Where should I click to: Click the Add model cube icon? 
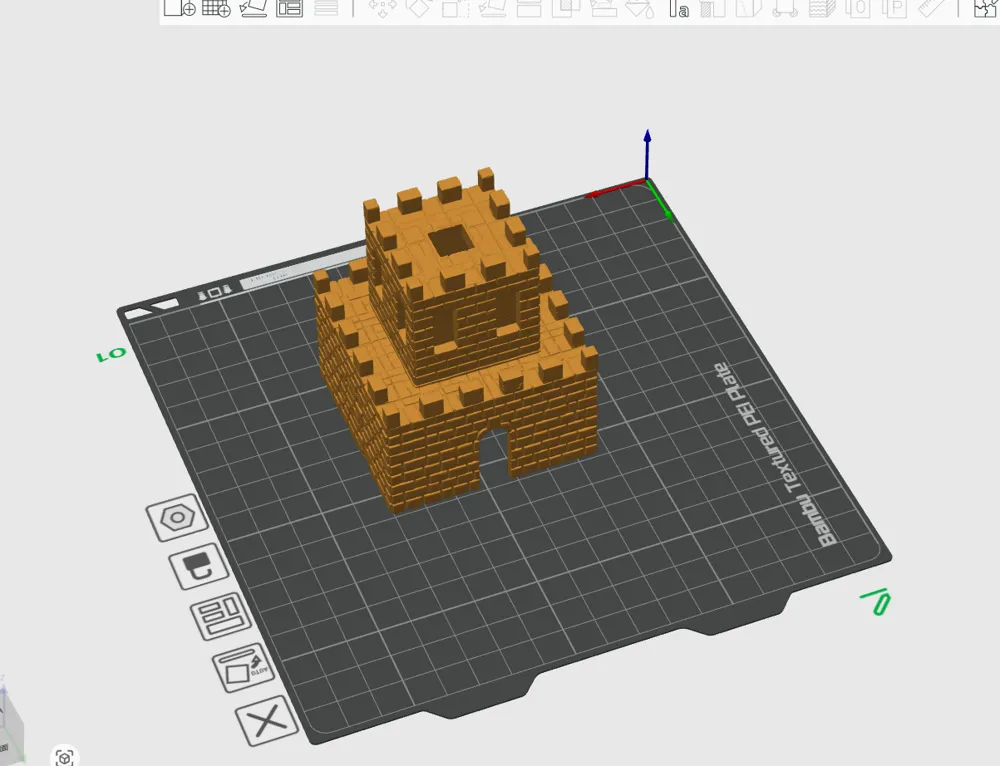179,8
